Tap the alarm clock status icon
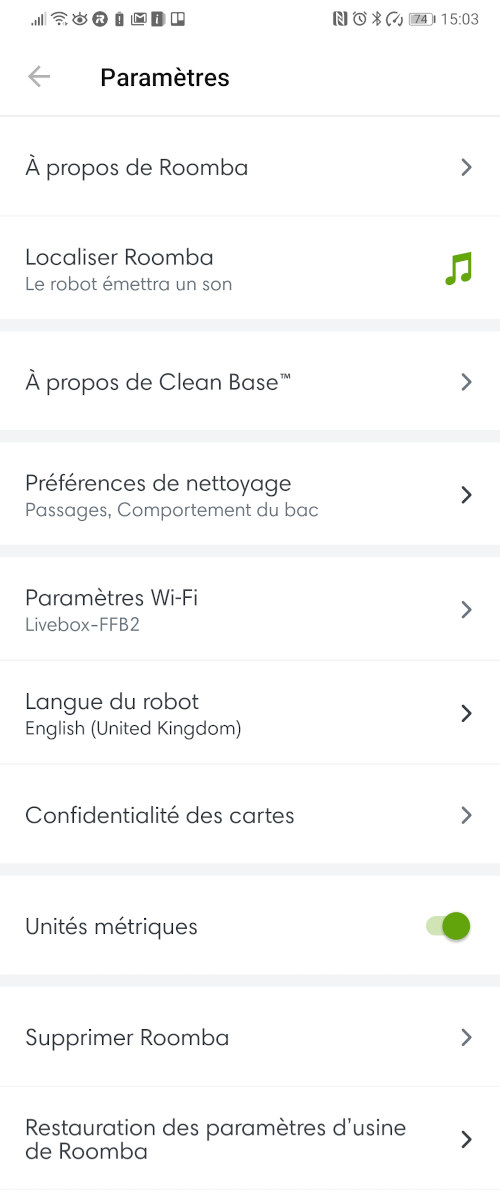 359,20
